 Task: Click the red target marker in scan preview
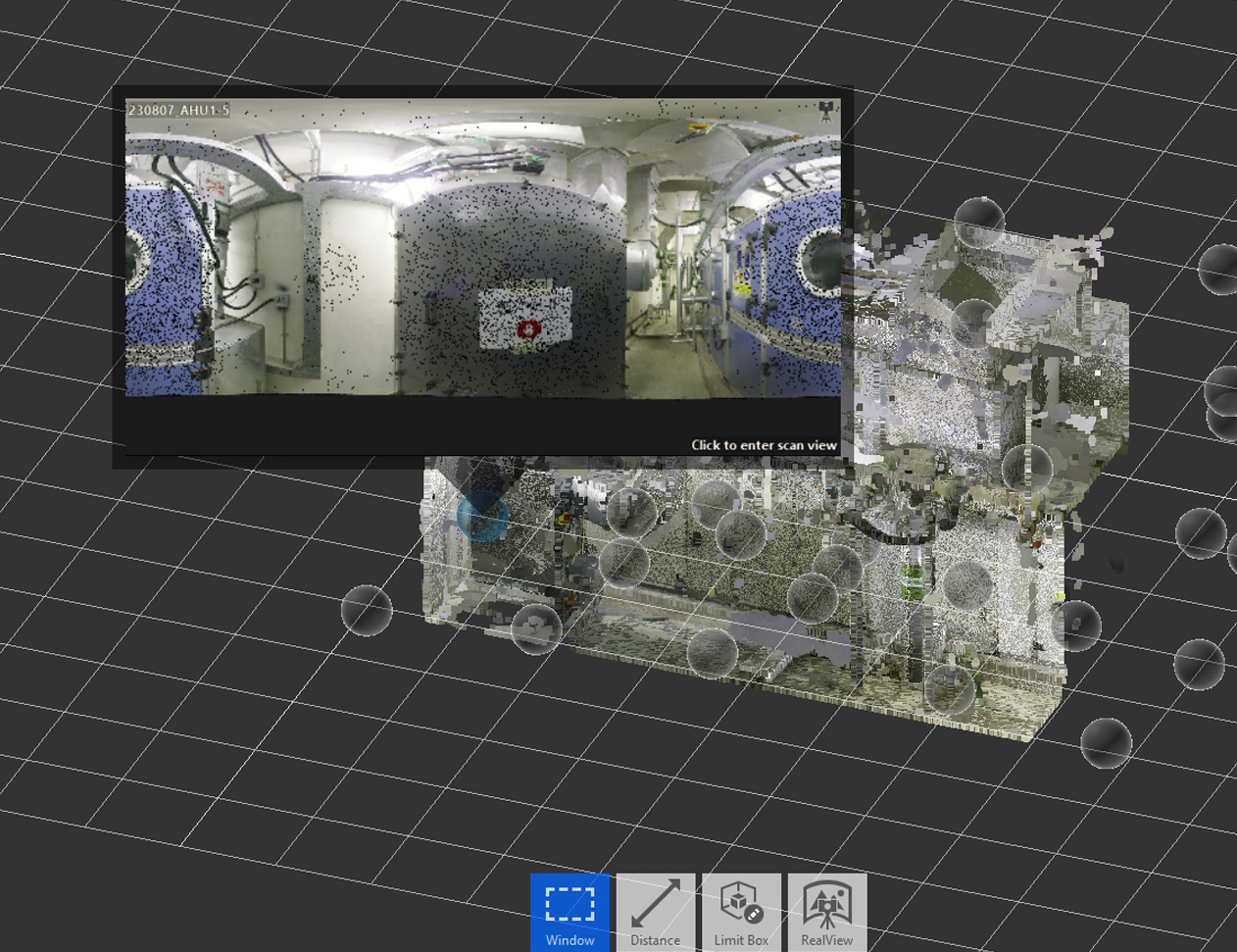click(x=529, y=328)
